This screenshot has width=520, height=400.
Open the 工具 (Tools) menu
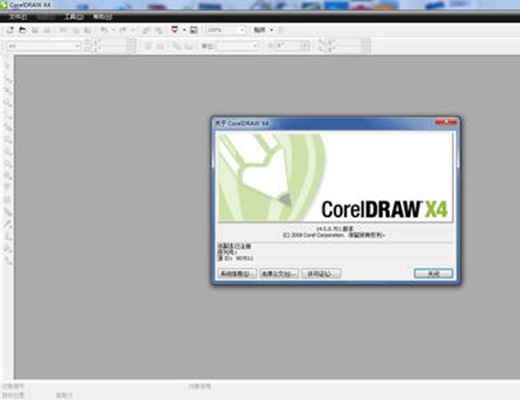point(74,17)
